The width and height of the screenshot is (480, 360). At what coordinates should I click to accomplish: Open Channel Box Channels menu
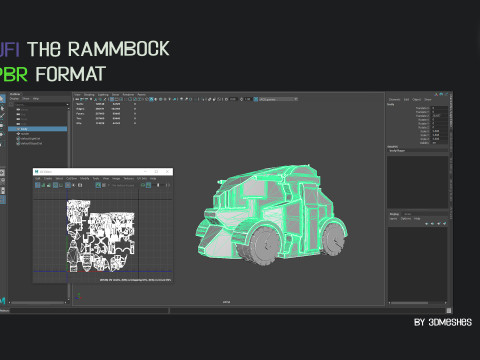[x=394, y=100]
